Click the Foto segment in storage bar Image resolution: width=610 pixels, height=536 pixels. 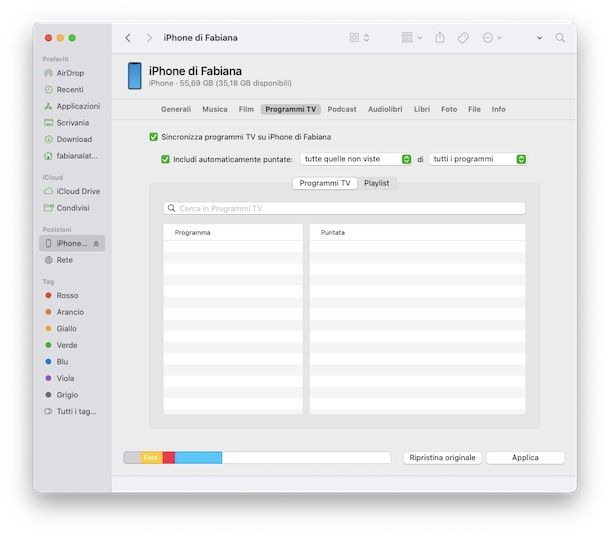(151, 458)
